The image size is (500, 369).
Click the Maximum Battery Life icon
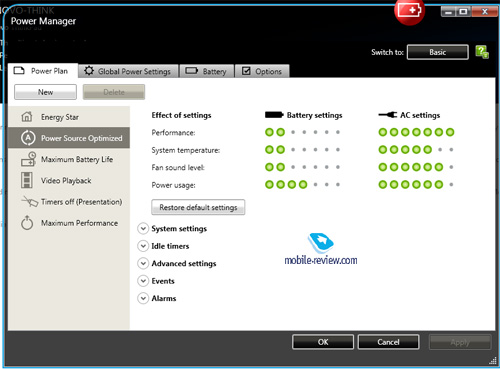coord(28,159)
